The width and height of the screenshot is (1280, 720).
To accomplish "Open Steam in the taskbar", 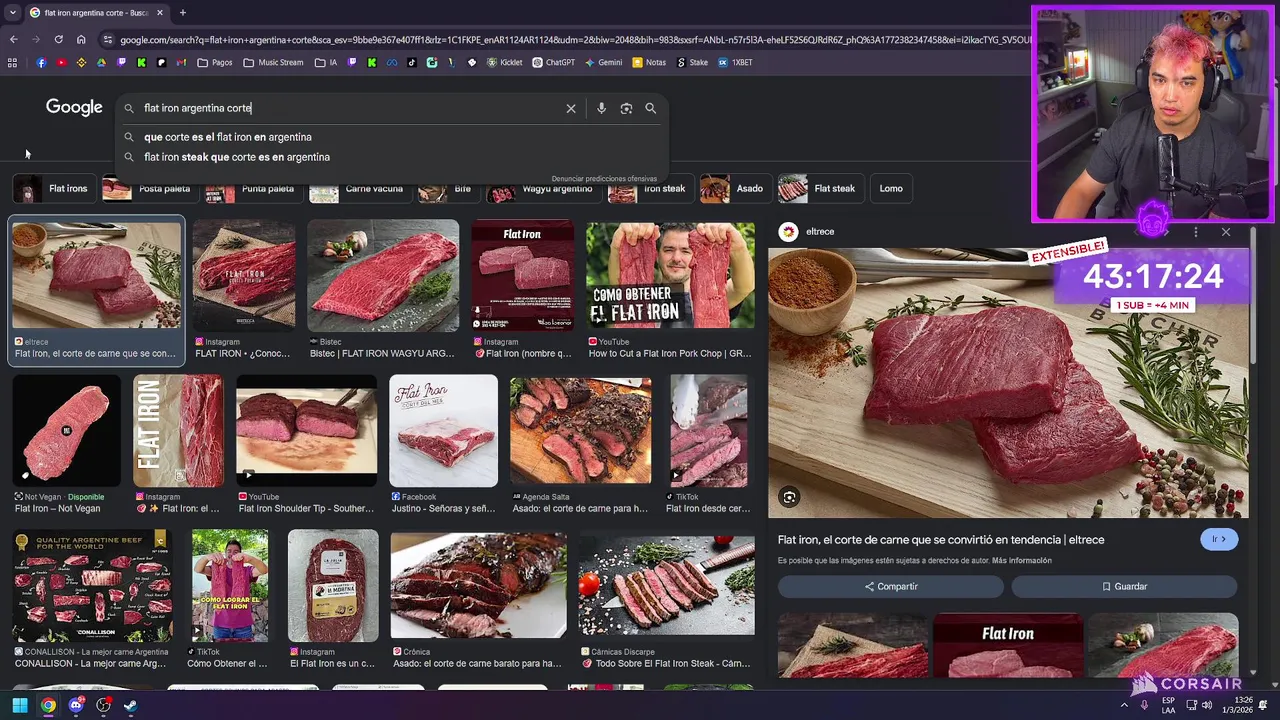I will pos(131,705).
